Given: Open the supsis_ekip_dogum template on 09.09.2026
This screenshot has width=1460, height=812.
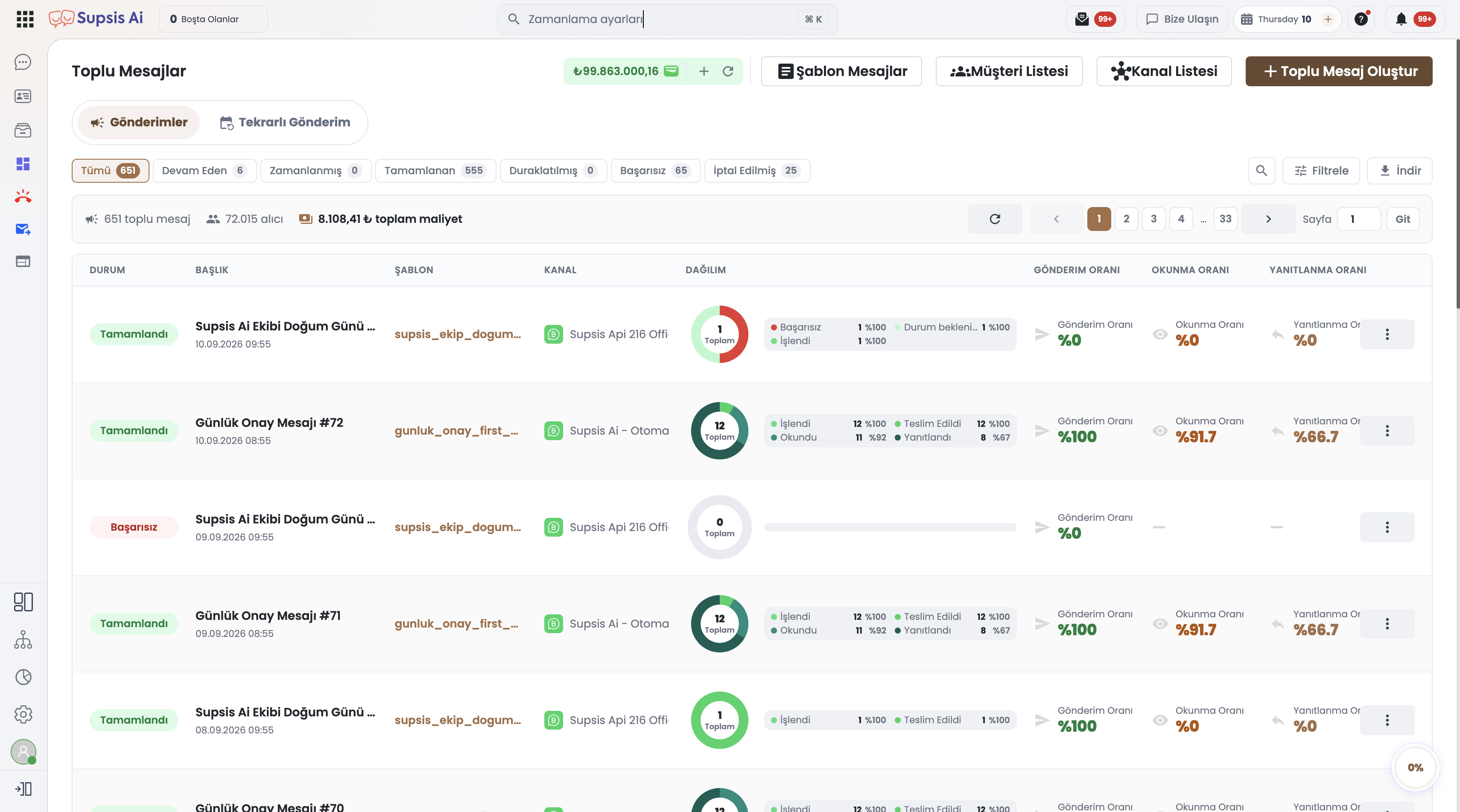Looking at the screenshot, I should 458,527.
